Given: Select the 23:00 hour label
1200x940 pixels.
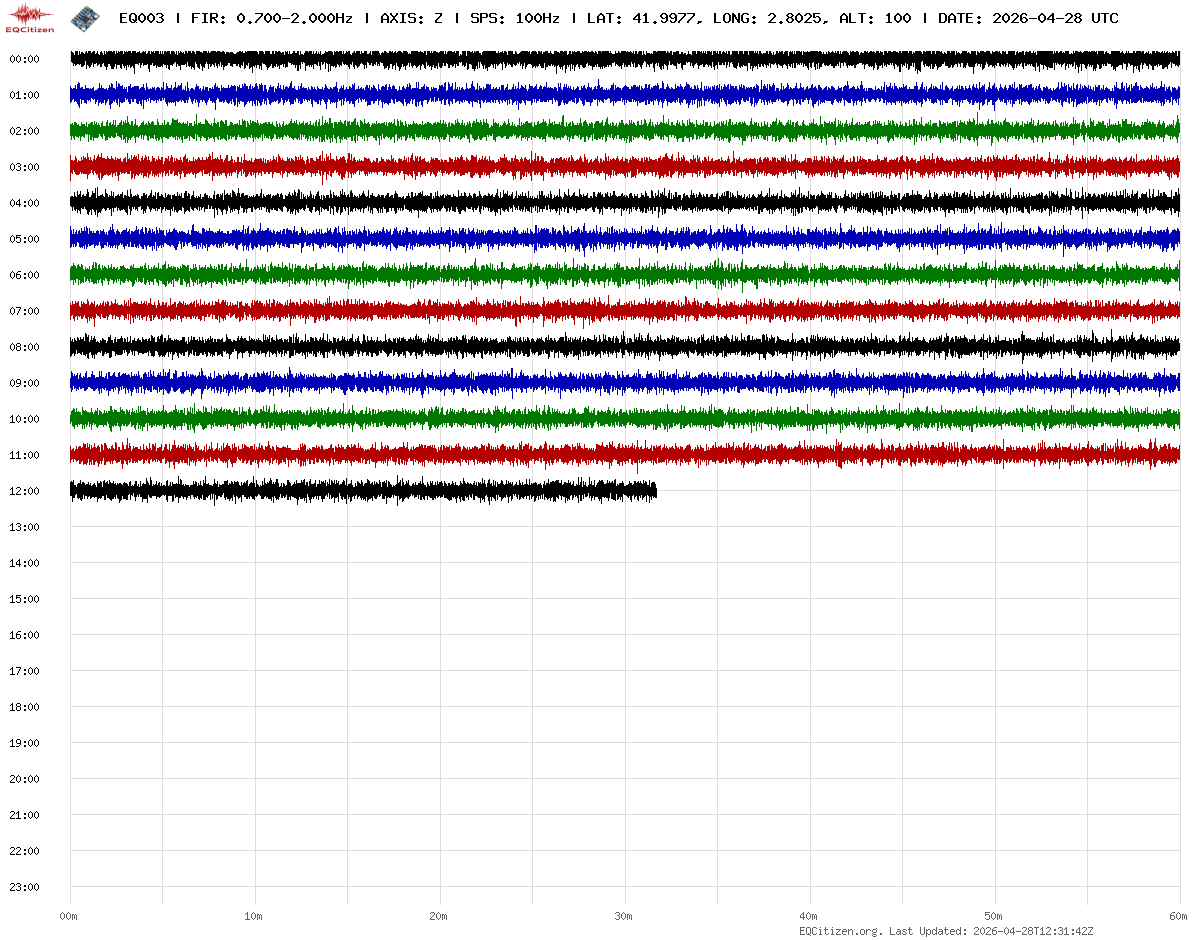Looking at the screenshot, I should pos(24,887).
